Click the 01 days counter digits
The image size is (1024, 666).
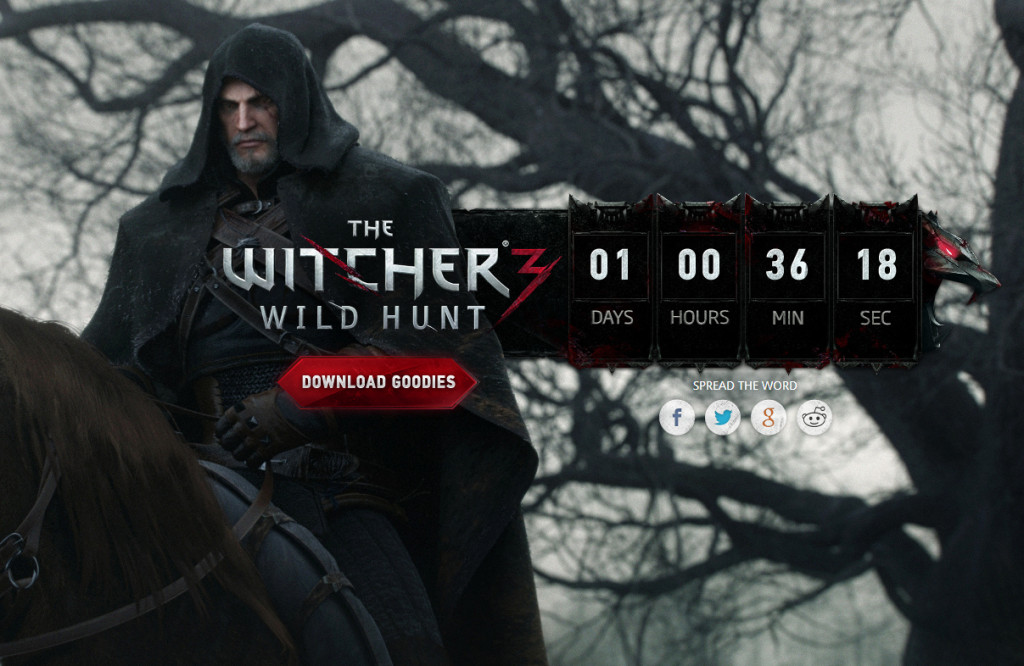pyautogui.click(x=610, y=264)
